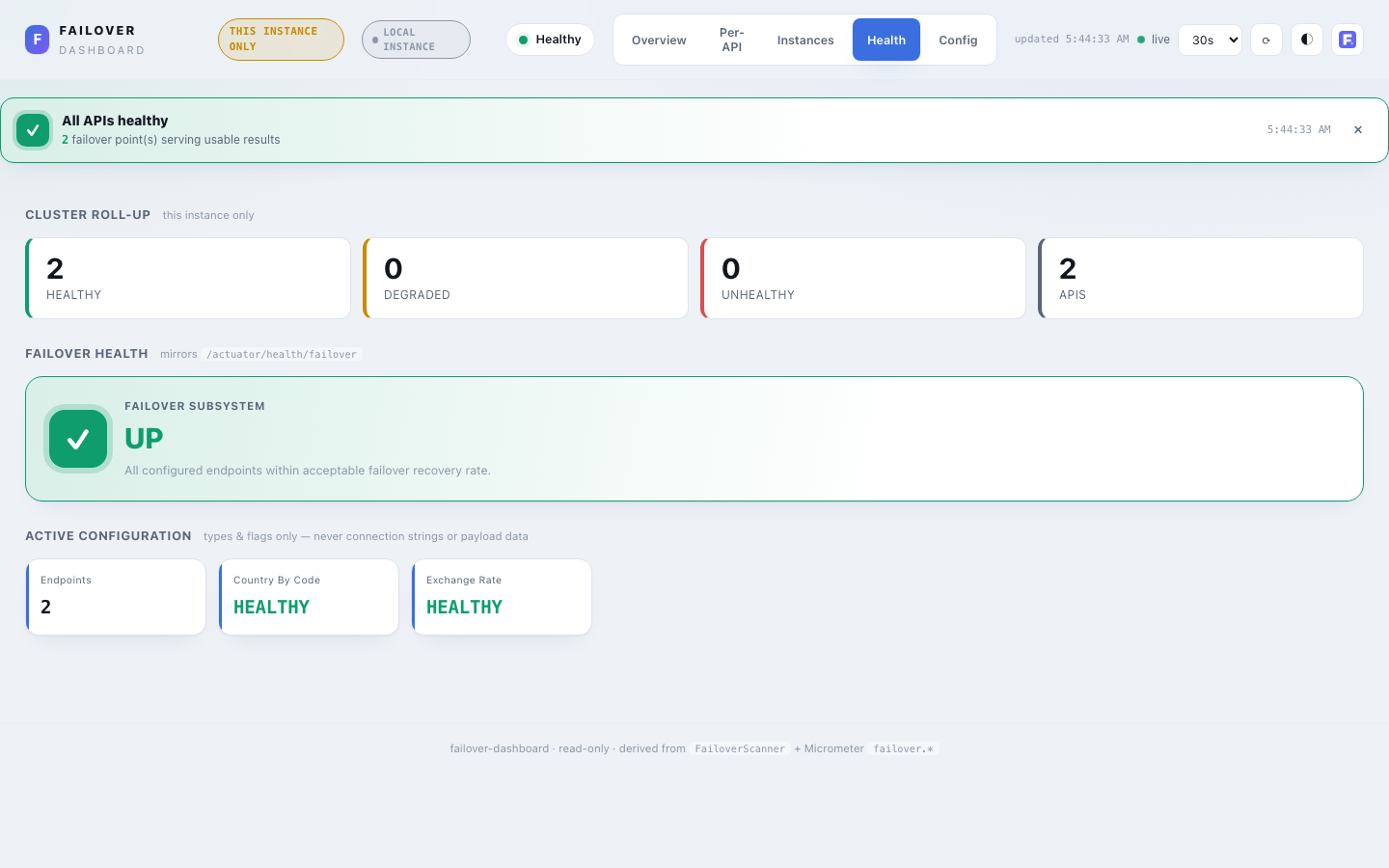Click the Degraded count card
1389x868 pixels.
(x=526, y=278)
